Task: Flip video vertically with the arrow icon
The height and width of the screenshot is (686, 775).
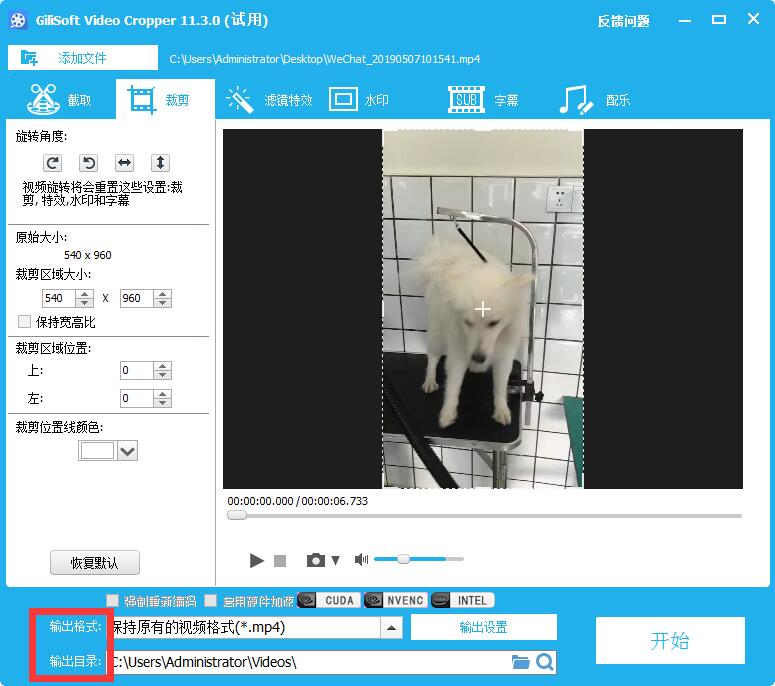Action: click(x=160, y=162)
